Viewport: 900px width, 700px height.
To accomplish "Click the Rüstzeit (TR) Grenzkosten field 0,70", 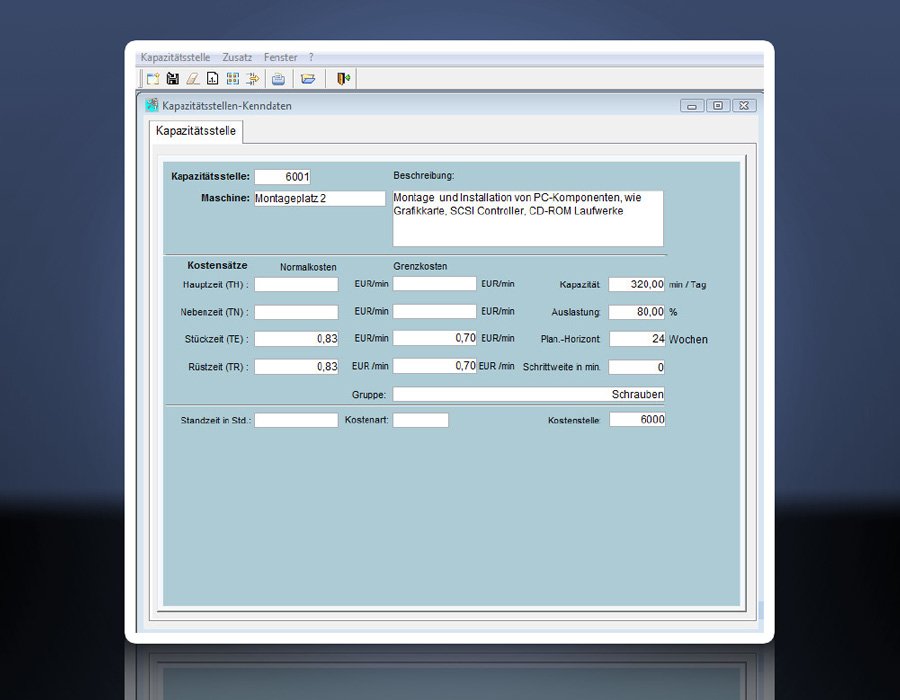I will pyautogui.click(x=435, y=365).
